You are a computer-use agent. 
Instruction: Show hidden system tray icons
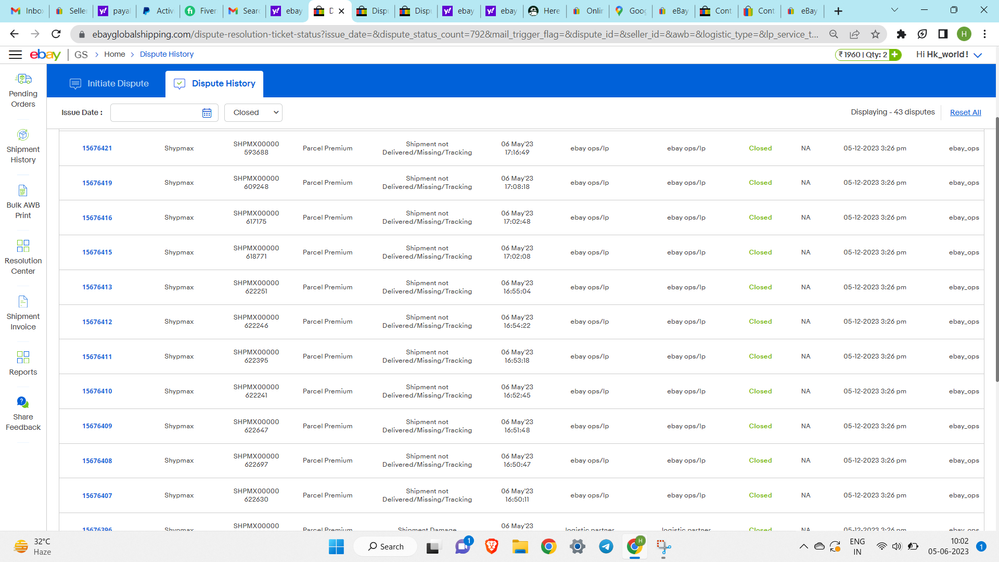tap(803, 547)
